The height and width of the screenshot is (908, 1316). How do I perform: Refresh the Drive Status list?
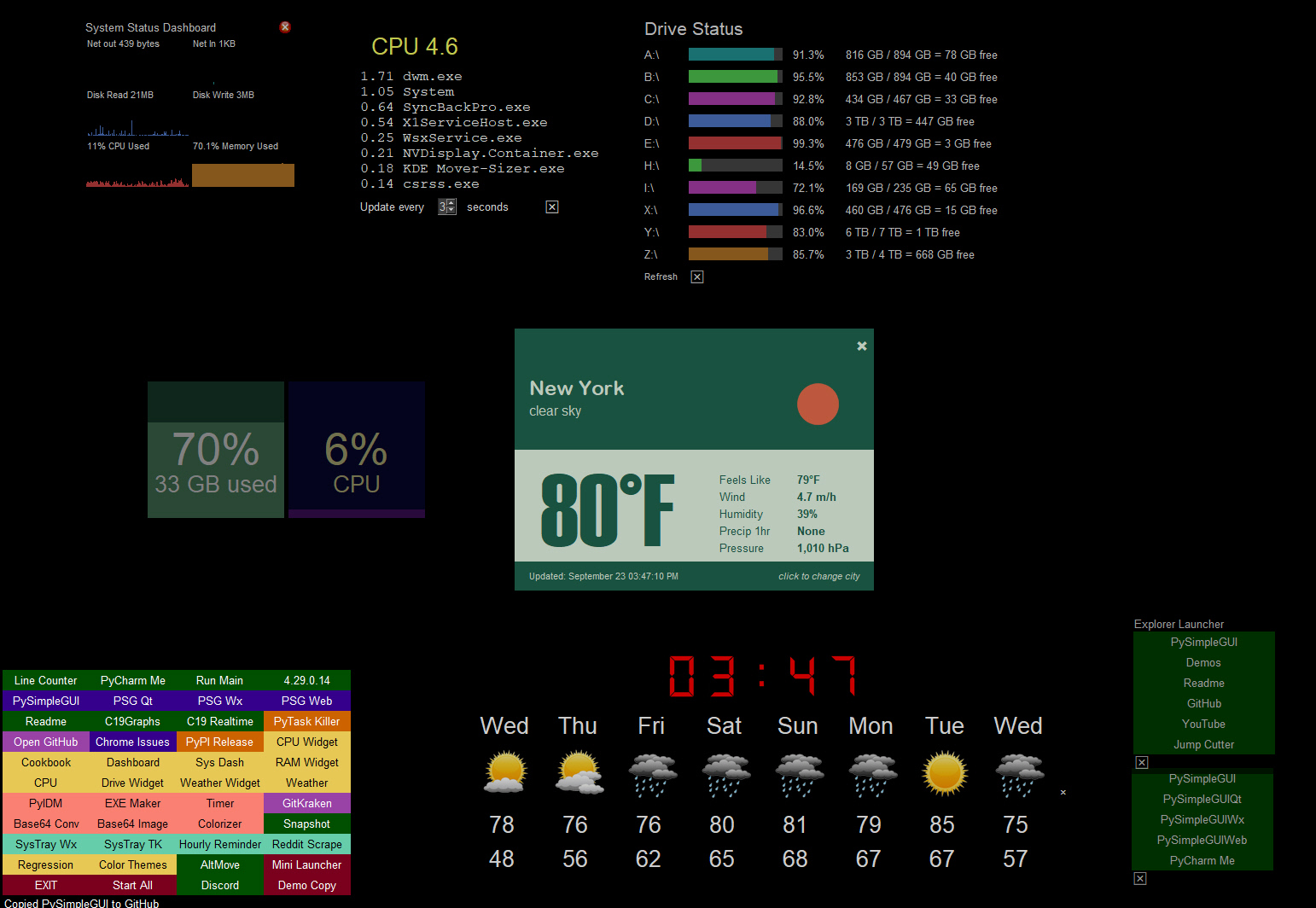[661, 277]
